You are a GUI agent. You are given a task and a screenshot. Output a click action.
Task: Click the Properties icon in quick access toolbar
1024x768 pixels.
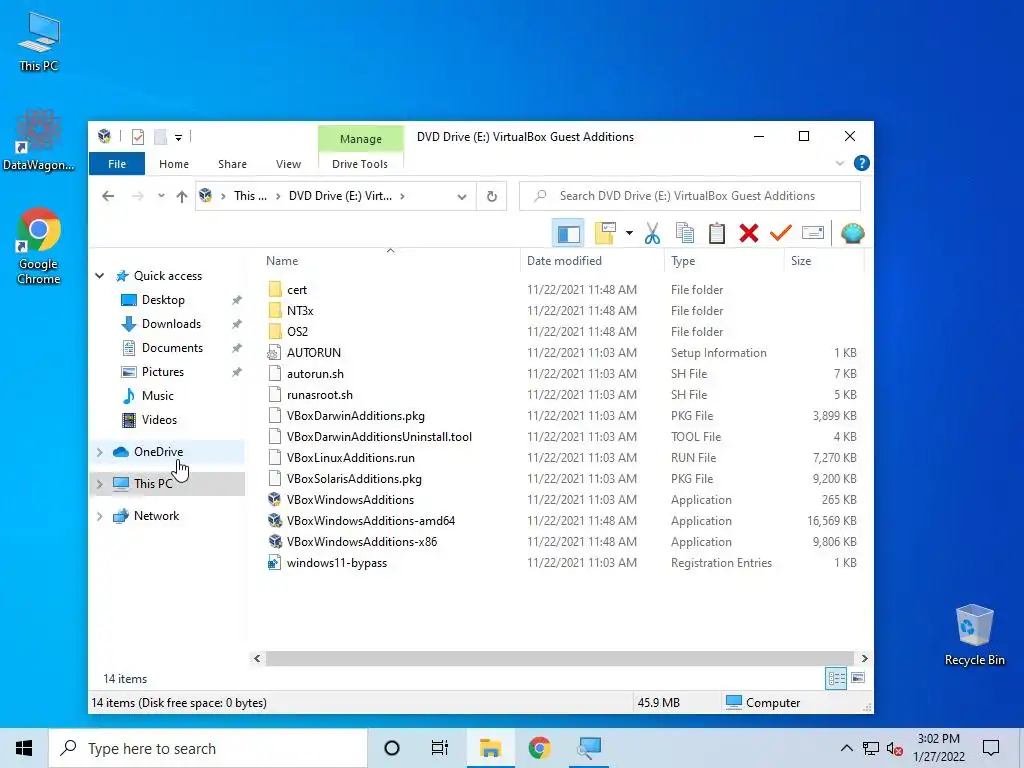pyautogui.click(x=138, y=136)
